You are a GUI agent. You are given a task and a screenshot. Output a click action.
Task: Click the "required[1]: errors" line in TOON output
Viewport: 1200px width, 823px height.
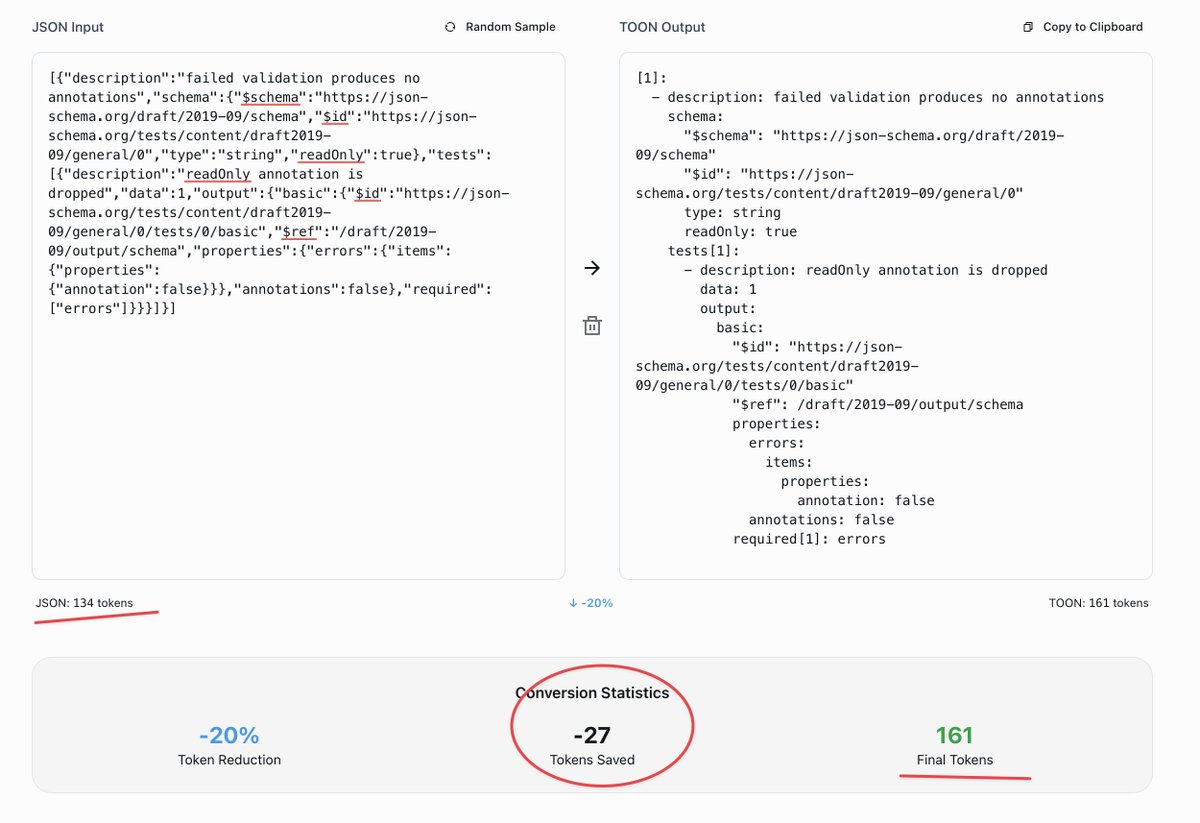pyautogui.click(x=809, y=539)
